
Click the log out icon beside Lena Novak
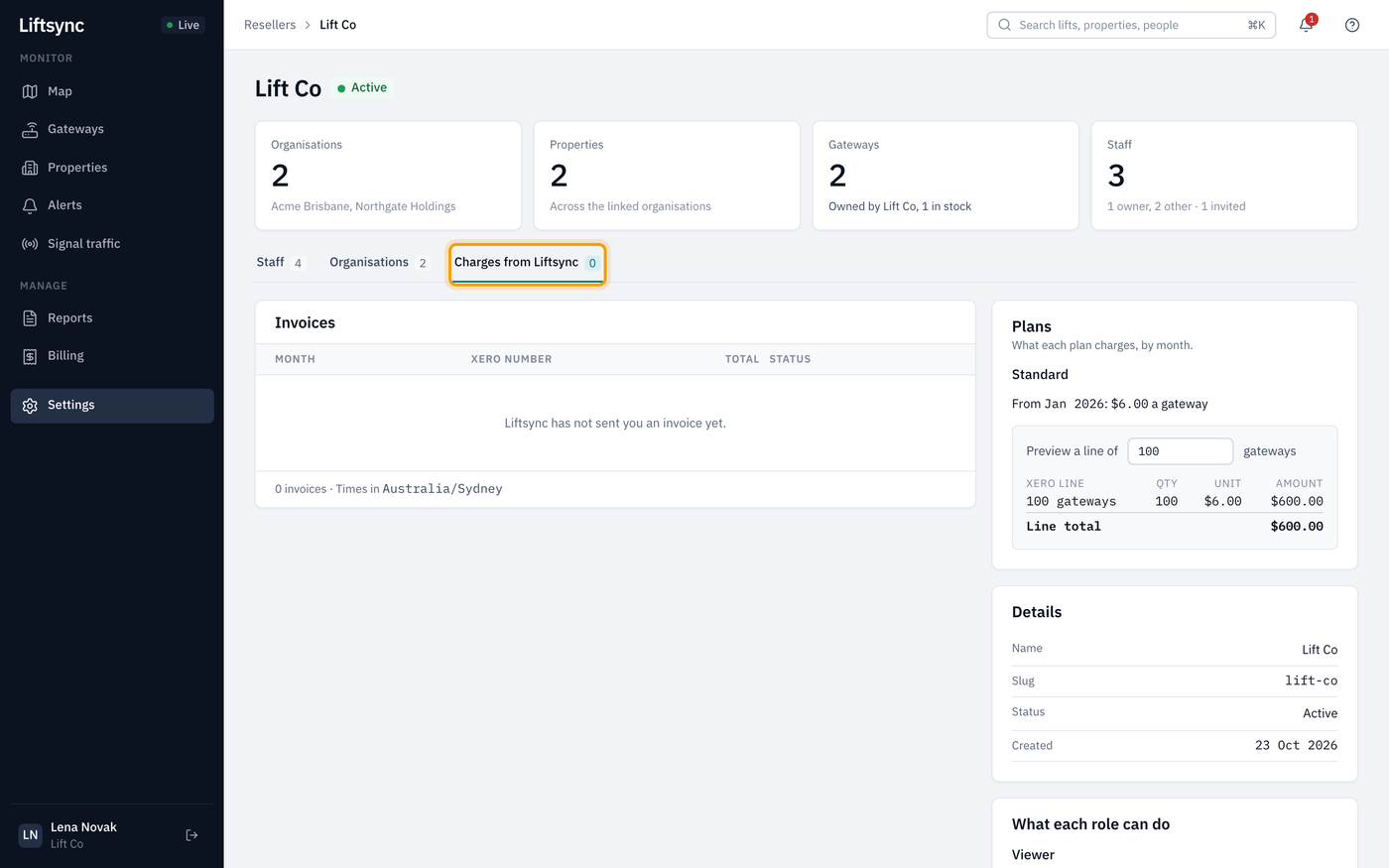pyautogui.click(x=191, y=835)
